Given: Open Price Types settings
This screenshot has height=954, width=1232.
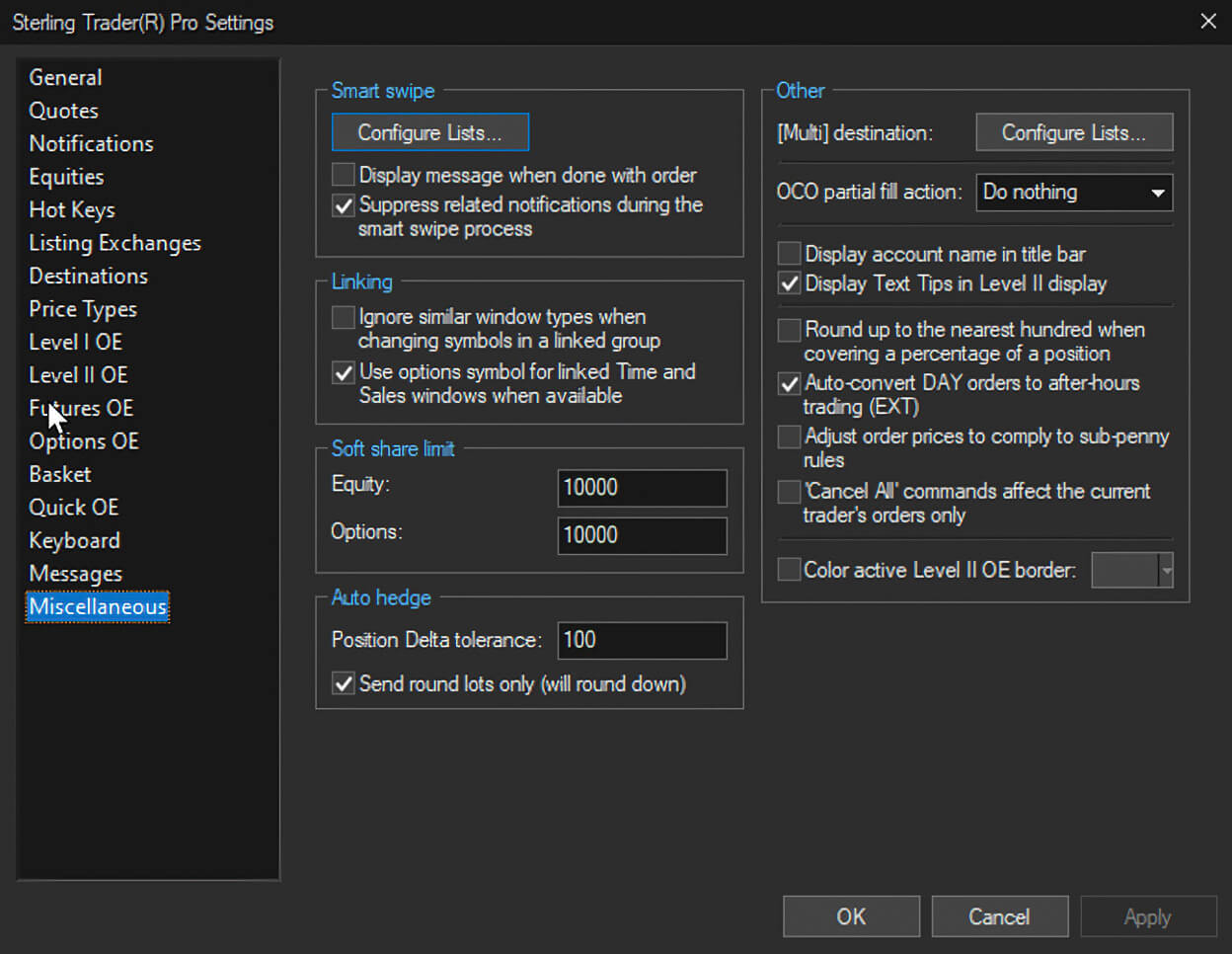Looking at the screenshot, I should pyautogui.click(x=83, y=309).
